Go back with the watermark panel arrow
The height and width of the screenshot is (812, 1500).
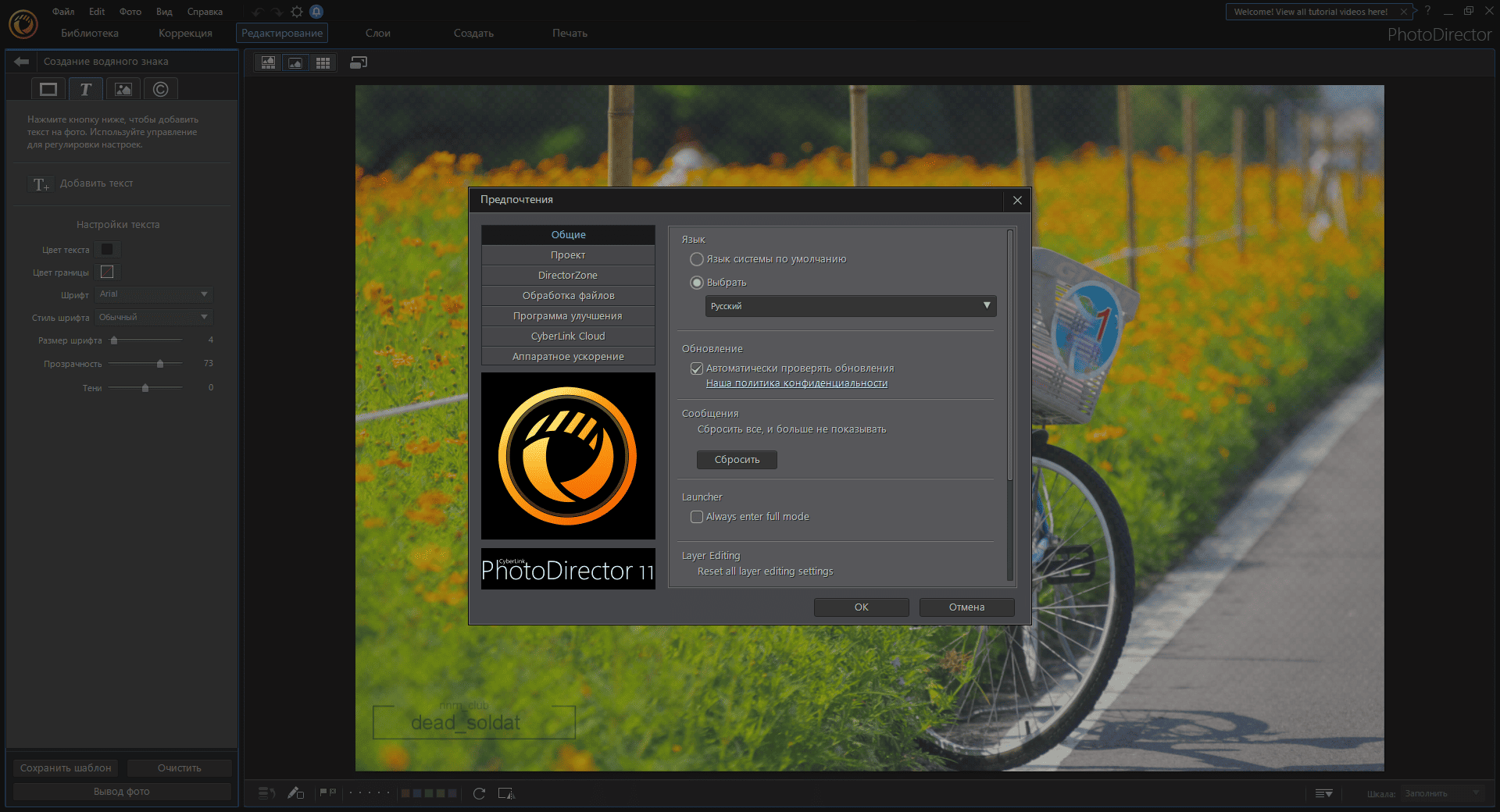[x=21, y=61]
